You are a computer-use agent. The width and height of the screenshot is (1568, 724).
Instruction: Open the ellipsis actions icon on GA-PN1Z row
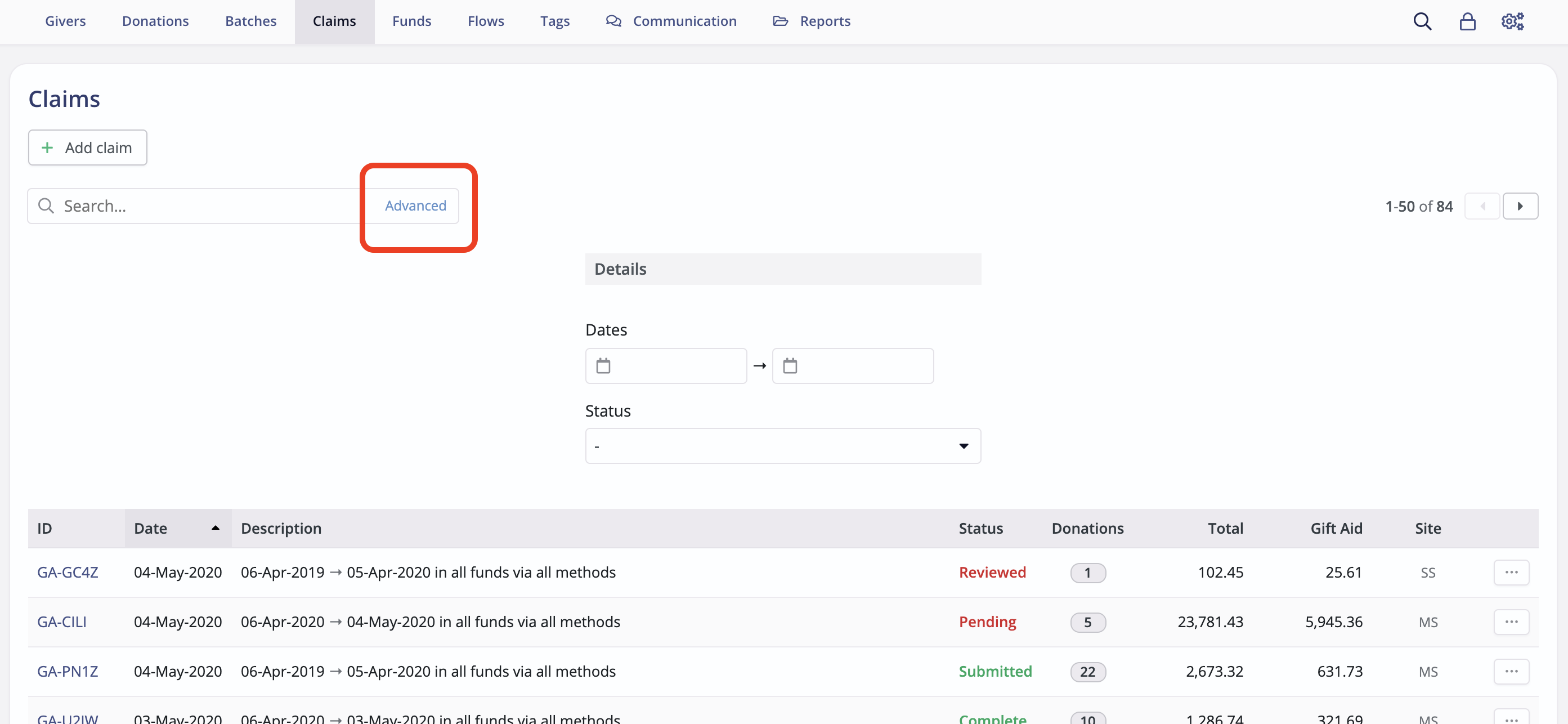pyautogui.click(x=1512, y=671)
